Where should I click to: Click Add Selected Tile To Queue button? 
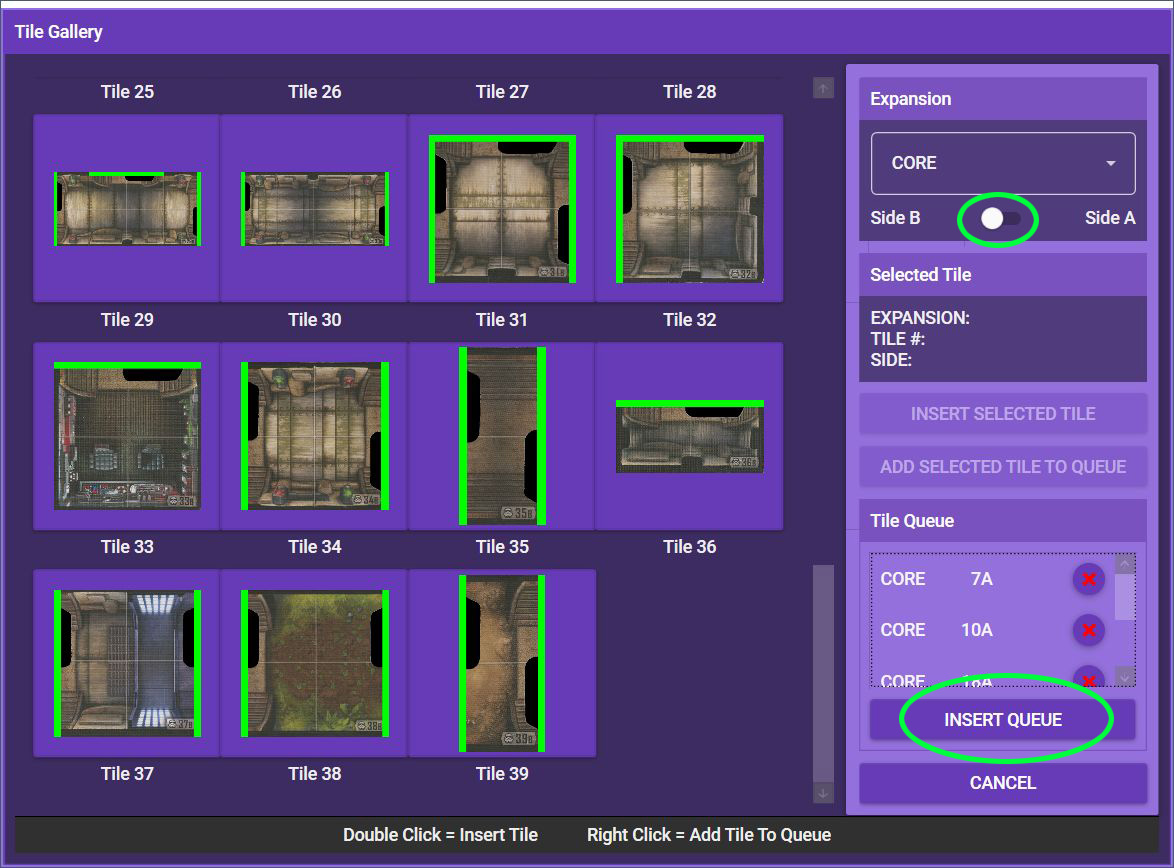tap(1003, 467)
